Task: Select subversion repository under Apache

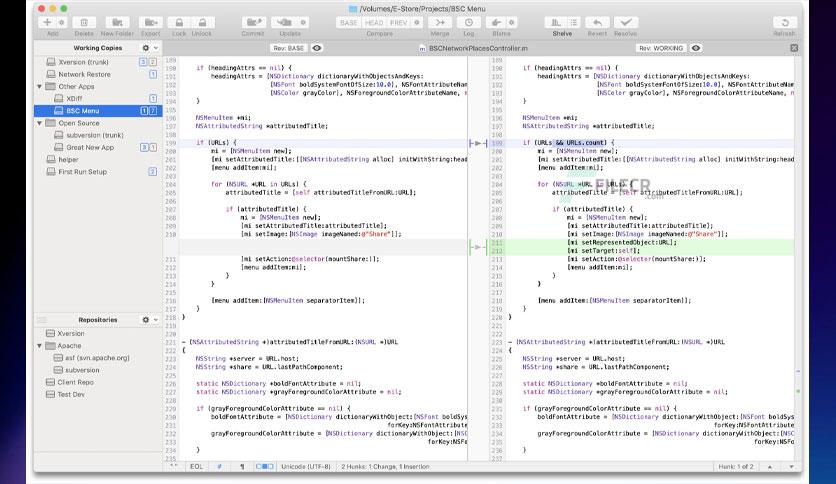Action: pyautogui.click(x=98, y=370)
